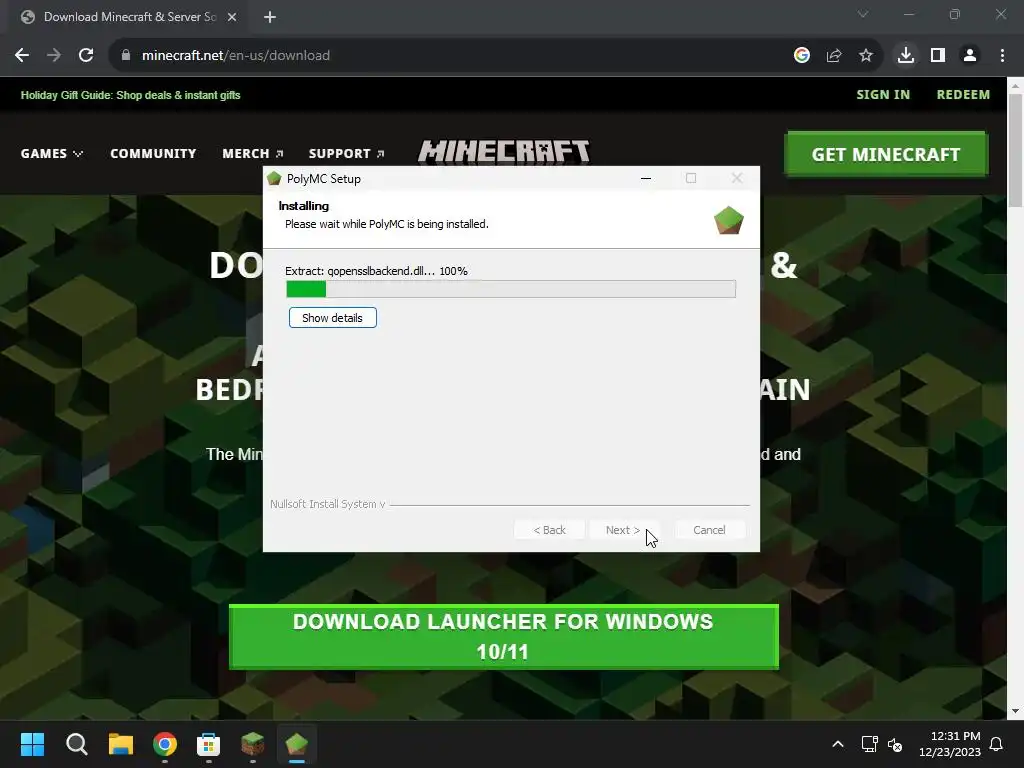
Task: Minimize the PolyMC Setup window
Action: [x=646, y=178]
